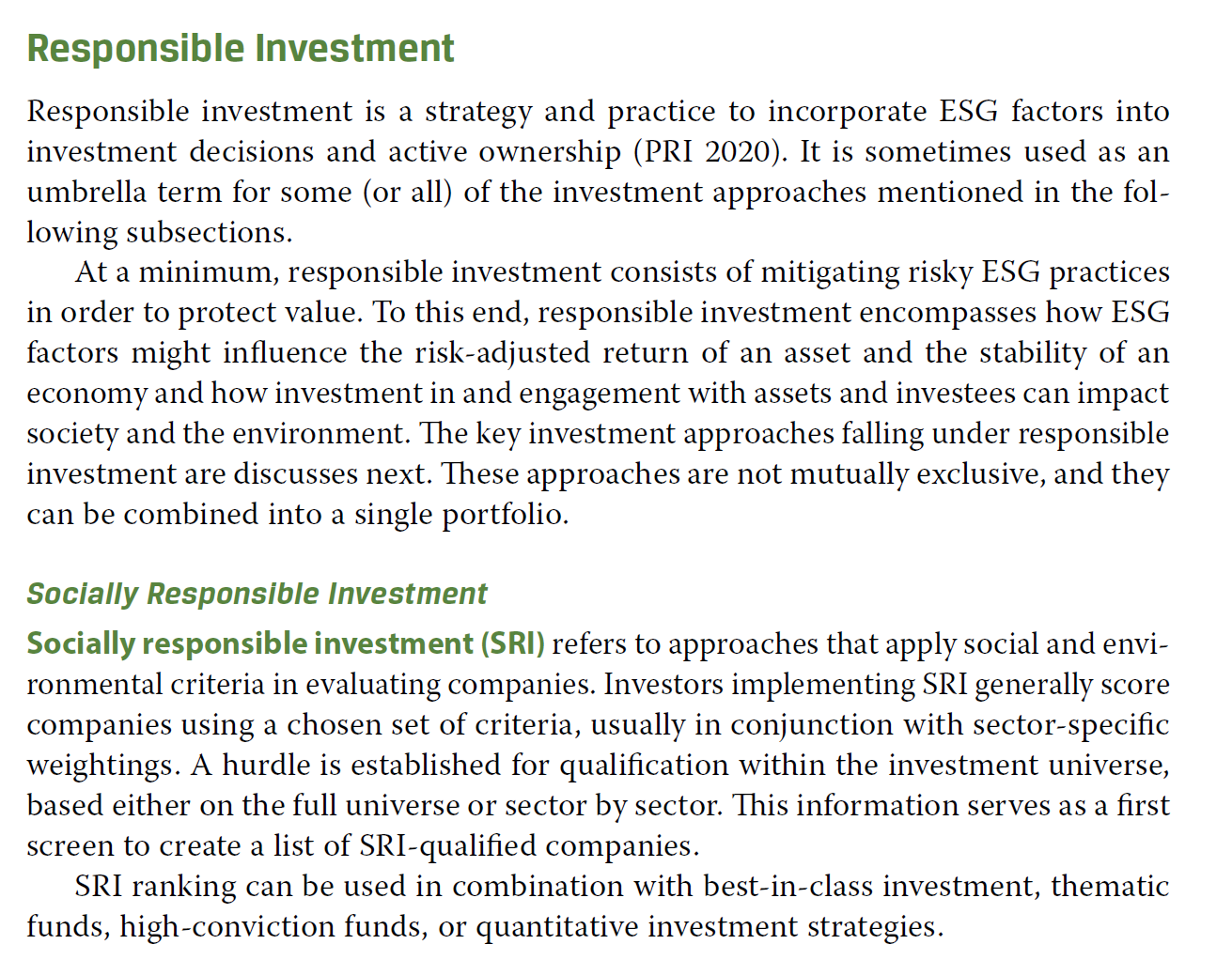The height and width of the screenshot is (960, 1232).
Task: Click the words "lowing subsections"
Action: (159, 232)
